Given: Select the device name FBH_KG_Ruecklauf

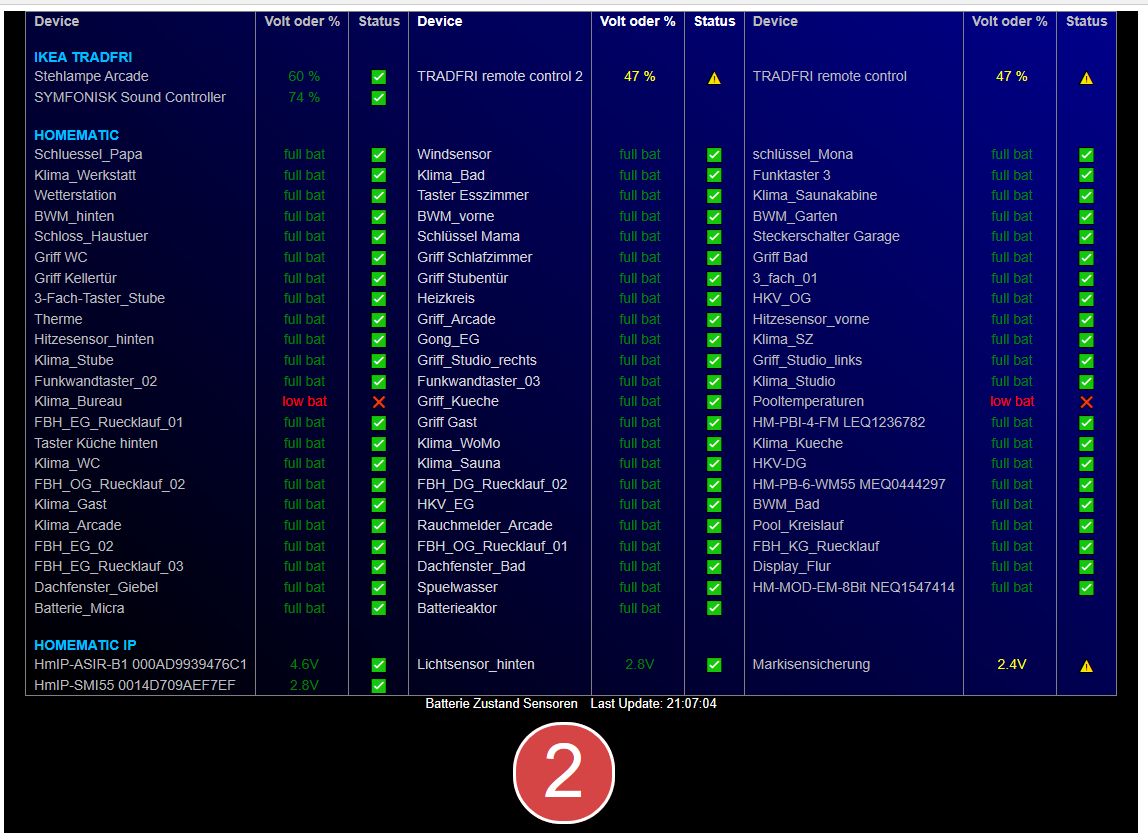Looking at the screenshot, I should tap(816, 546).
